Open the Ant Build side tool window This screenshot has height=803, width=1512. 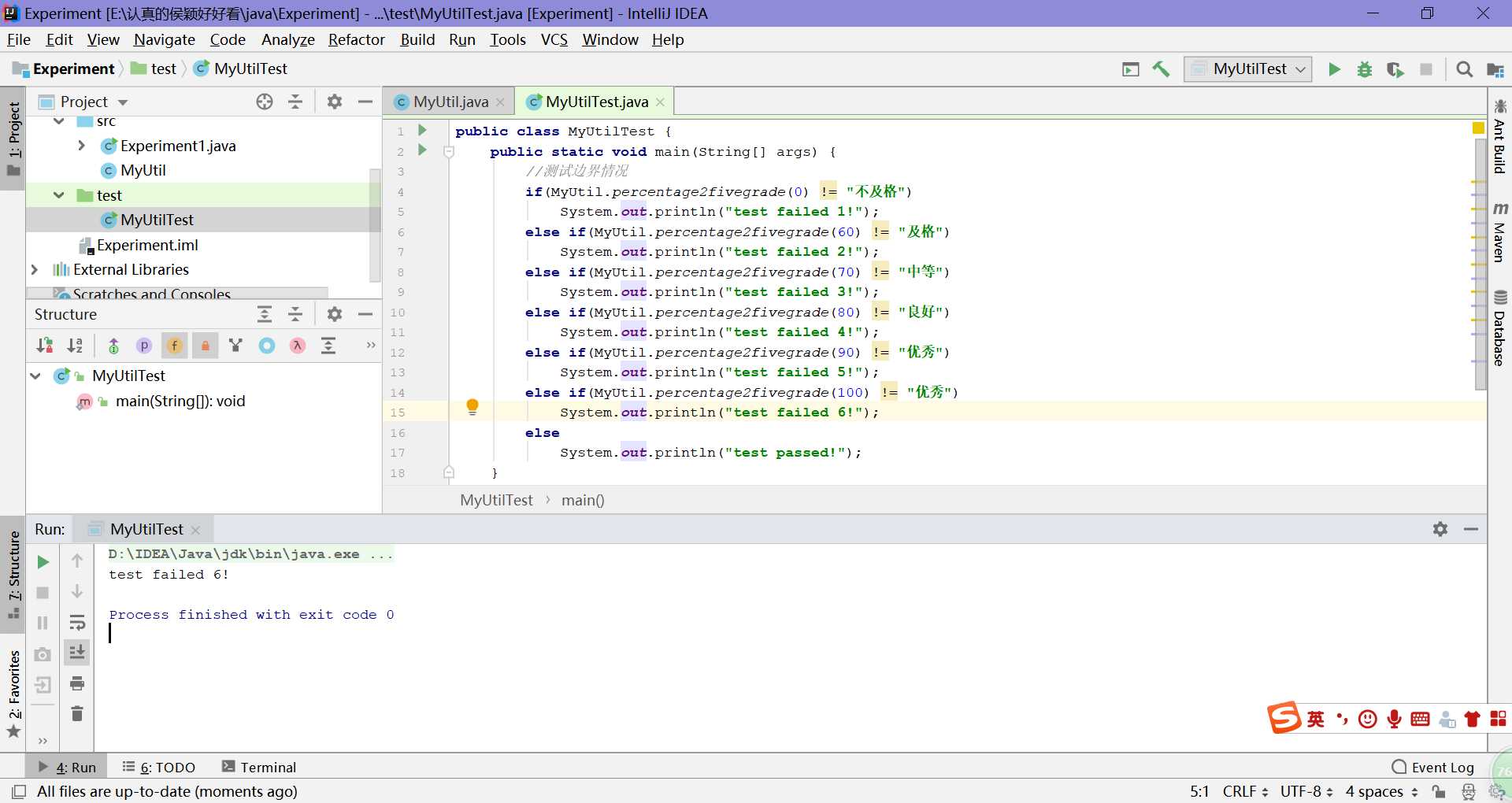[1500, 135]
